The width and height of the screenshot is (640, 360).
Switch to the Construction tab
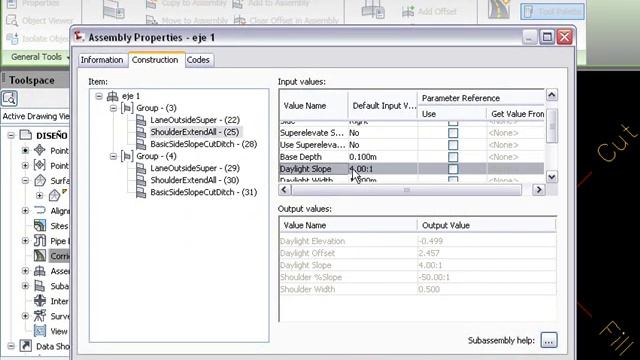155,60
